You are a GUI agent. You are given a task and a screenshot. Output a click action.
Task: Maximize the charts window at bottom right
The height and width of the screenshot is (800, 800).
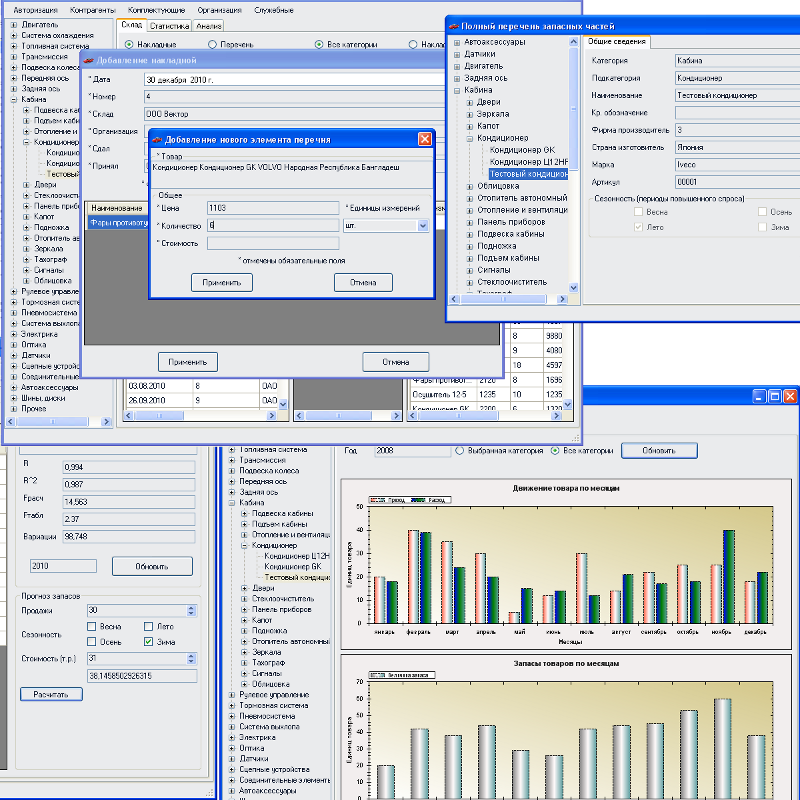click(x=773, y=397)
